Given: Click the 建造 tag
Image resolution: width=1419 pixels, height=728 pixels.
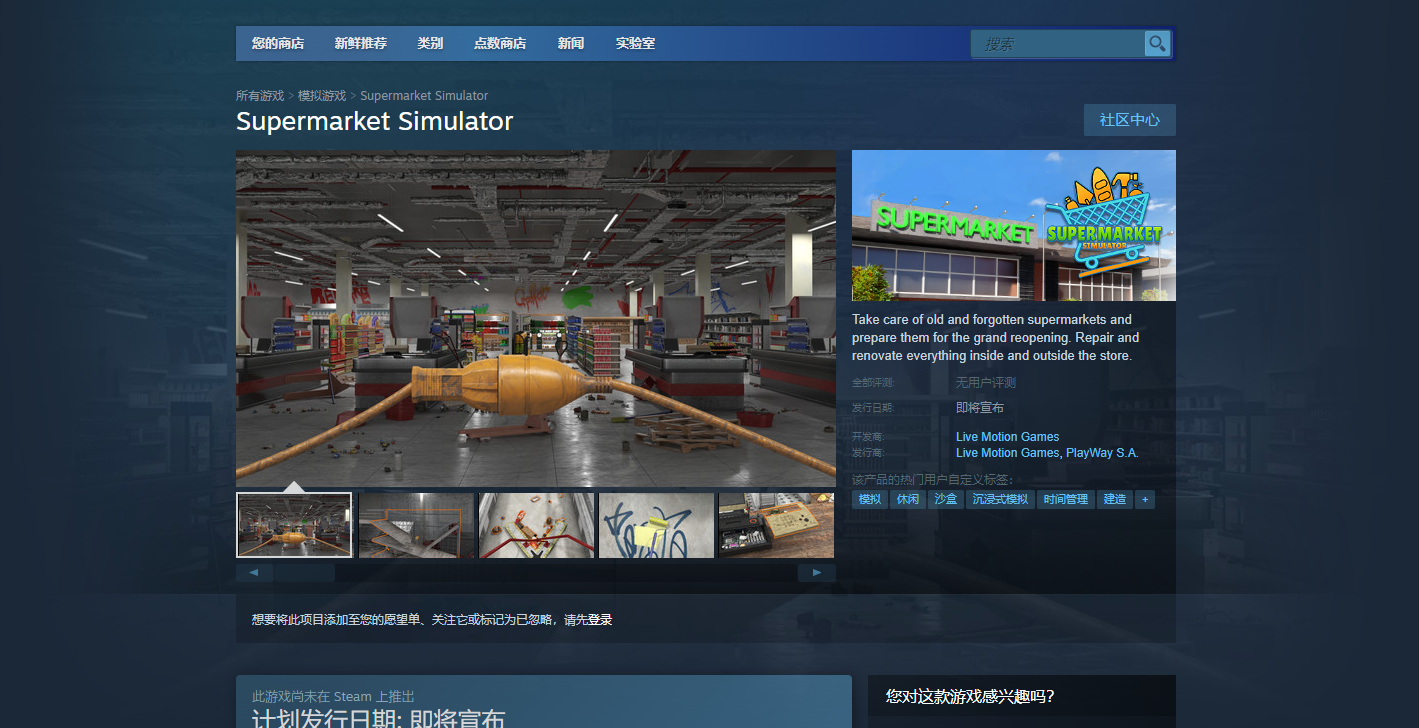Looking at the screenshot, I should pyautogui.click(x=1115, y=499).
